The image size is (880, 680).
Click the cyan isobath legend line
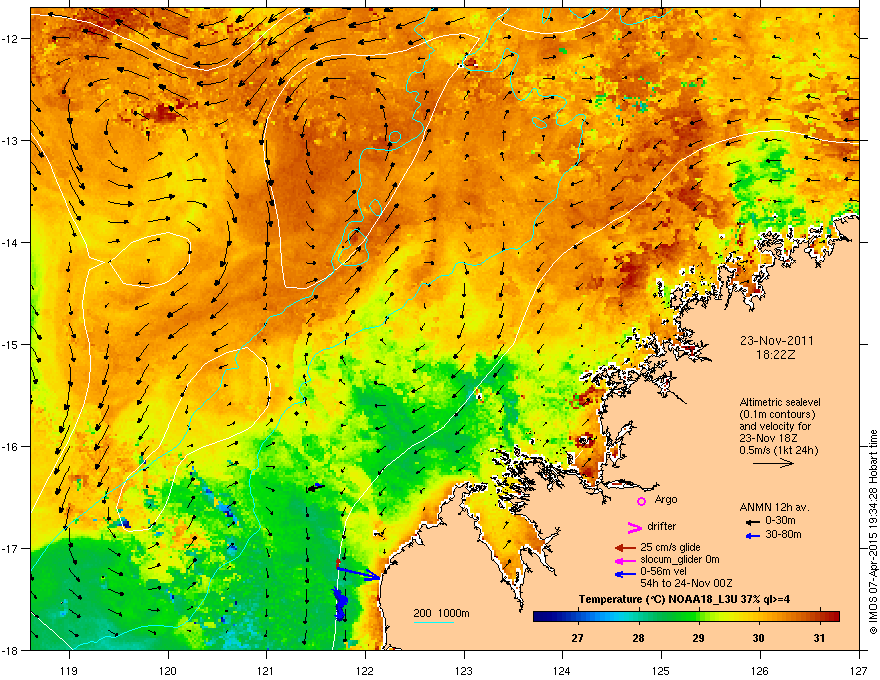click(x=434, y=622)
